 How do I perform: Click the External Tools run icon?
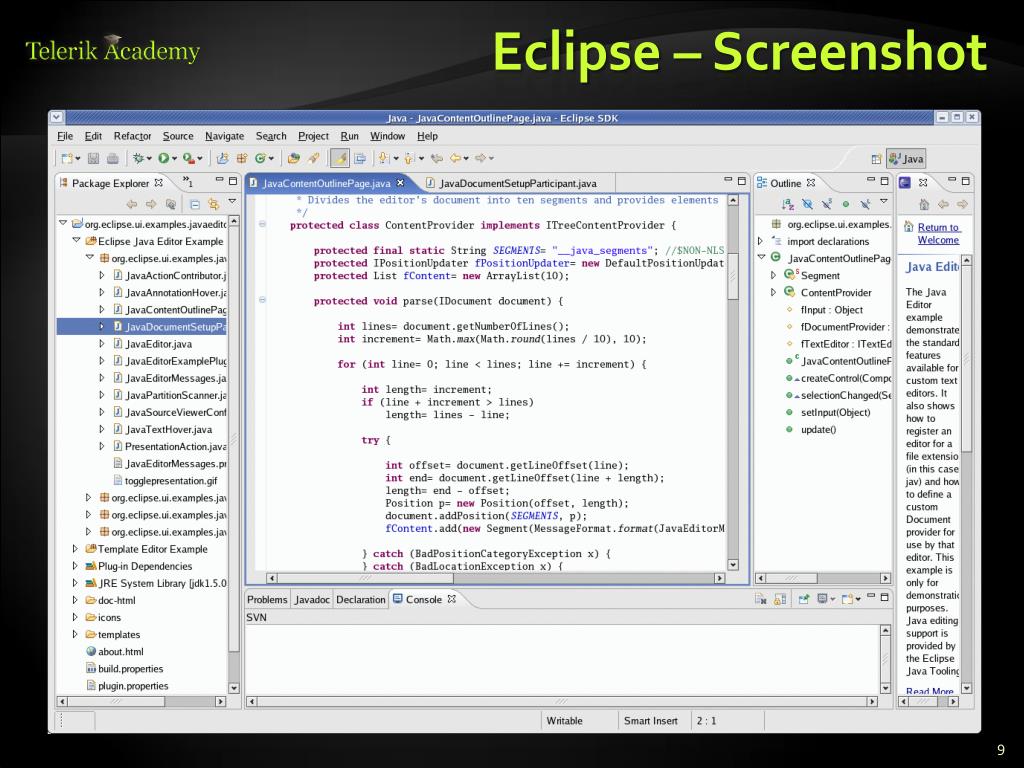point(189,158)
